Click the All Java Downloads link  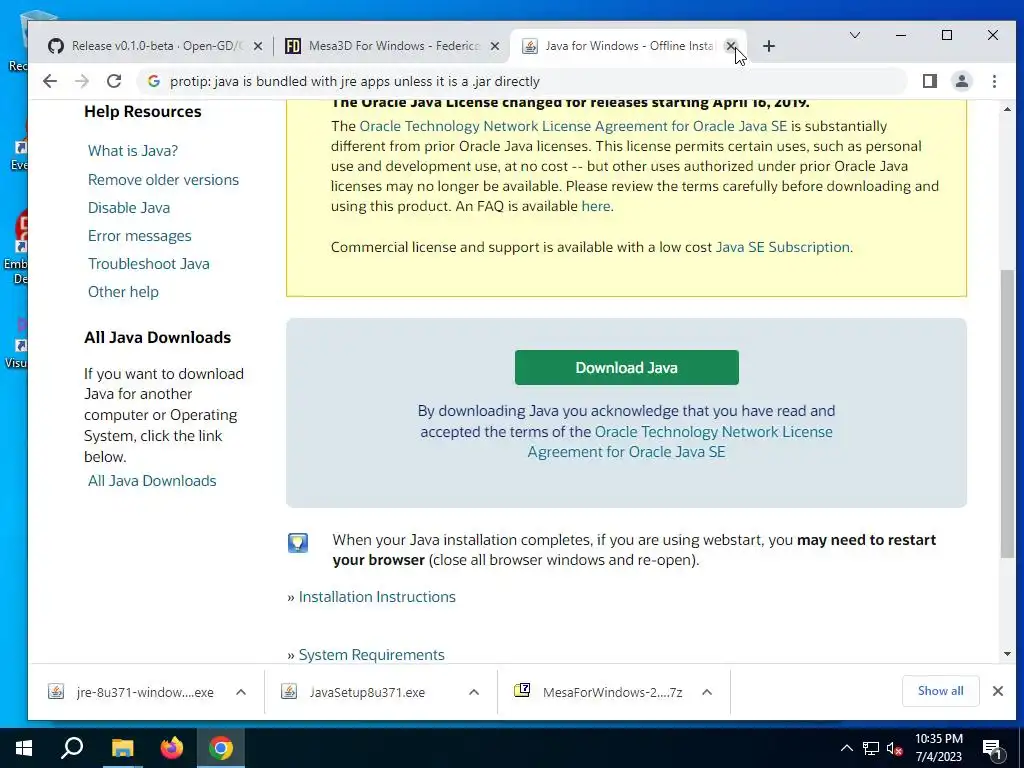(x=152, y=481)
